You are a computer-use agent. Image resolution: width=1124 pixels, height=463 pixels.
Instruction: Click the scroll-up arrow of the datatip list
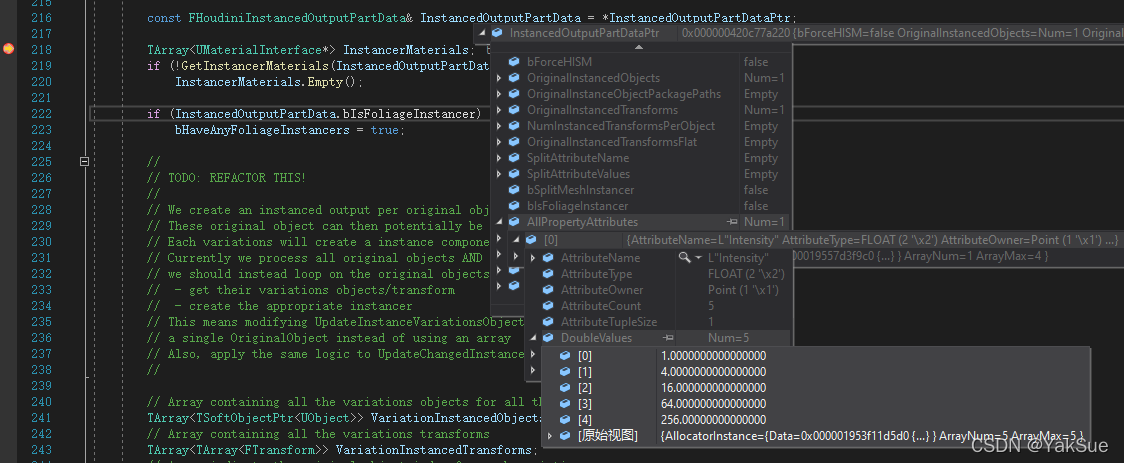point(639,47)
